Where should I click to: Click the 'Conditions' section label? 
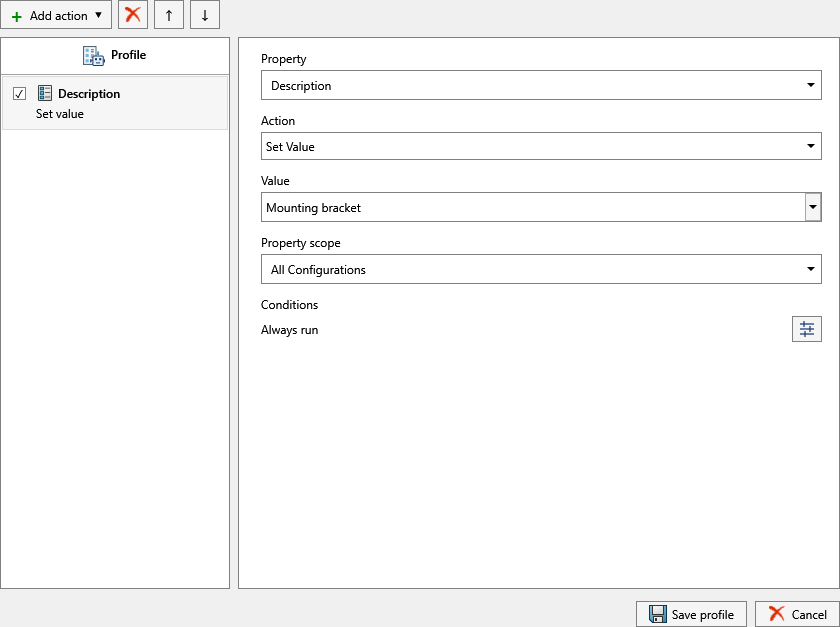[x=289, y=305]
